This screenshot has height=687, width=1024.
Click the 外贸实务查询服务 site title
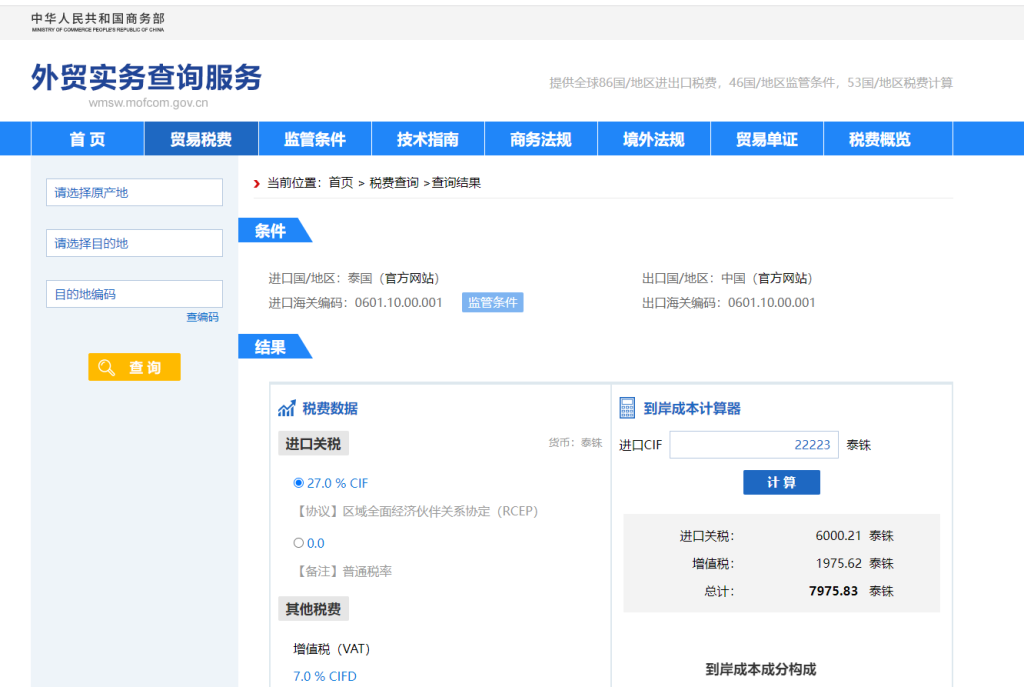tap(147, 77)
